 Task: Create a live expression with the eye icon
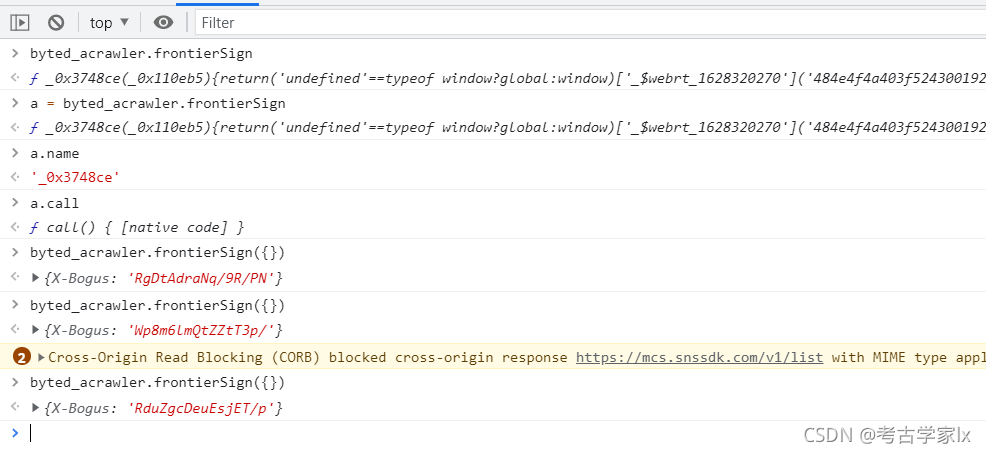point(163,23)
